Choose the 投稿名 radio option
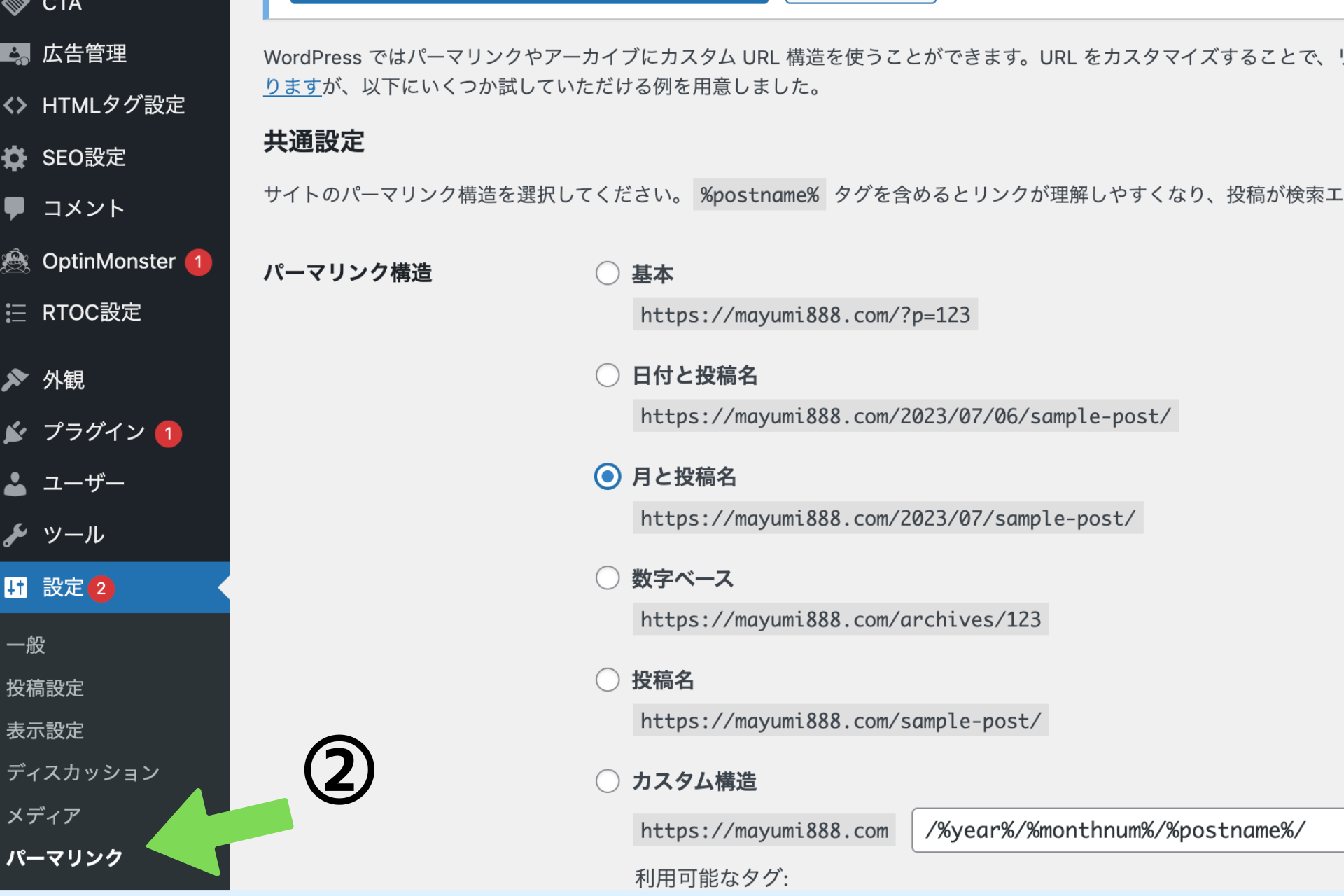The height and width of the screenshot is (896, 1344). tap(608, 680)
